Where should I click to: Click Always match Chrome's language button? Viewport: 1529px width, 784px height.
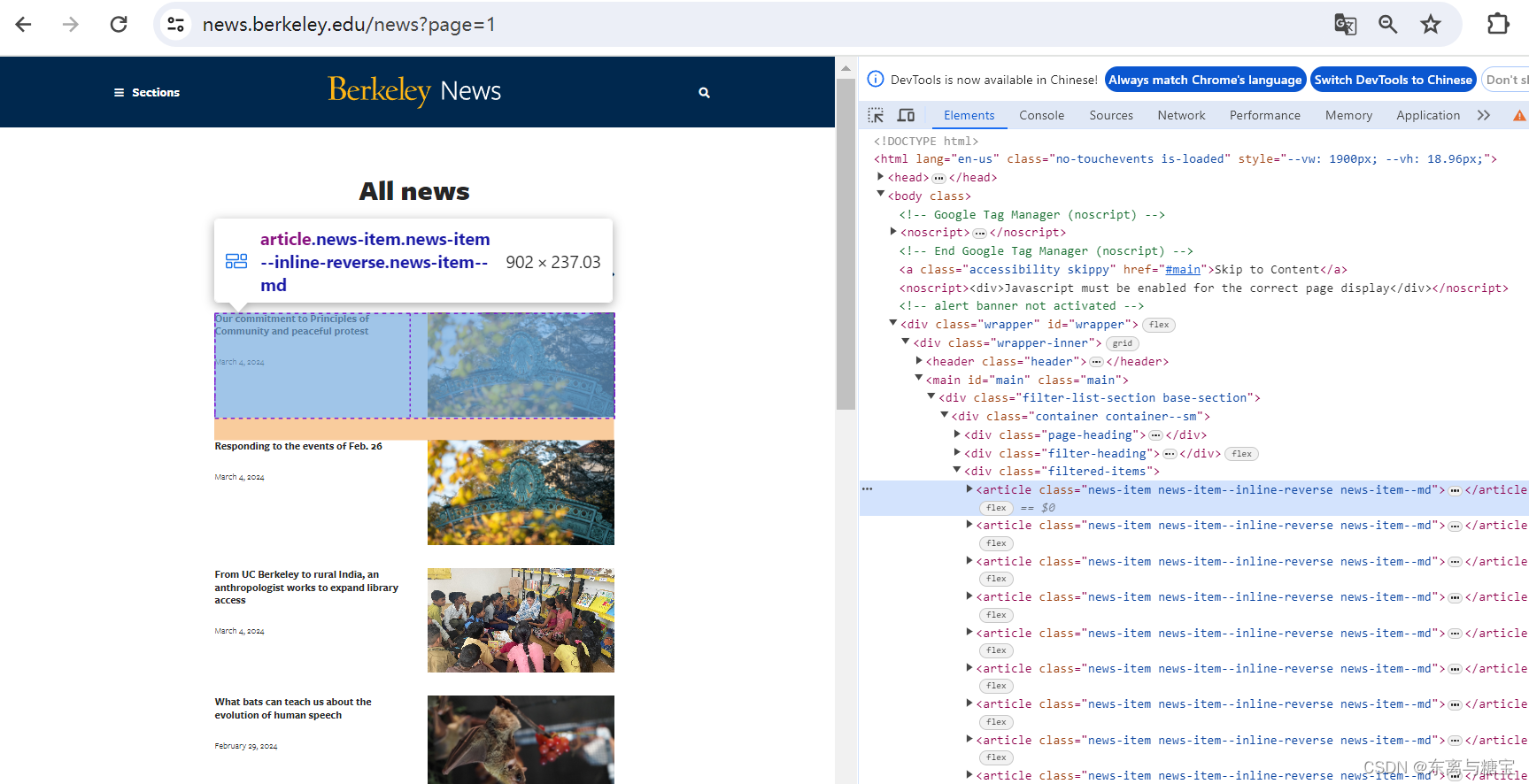point(1205,80)
